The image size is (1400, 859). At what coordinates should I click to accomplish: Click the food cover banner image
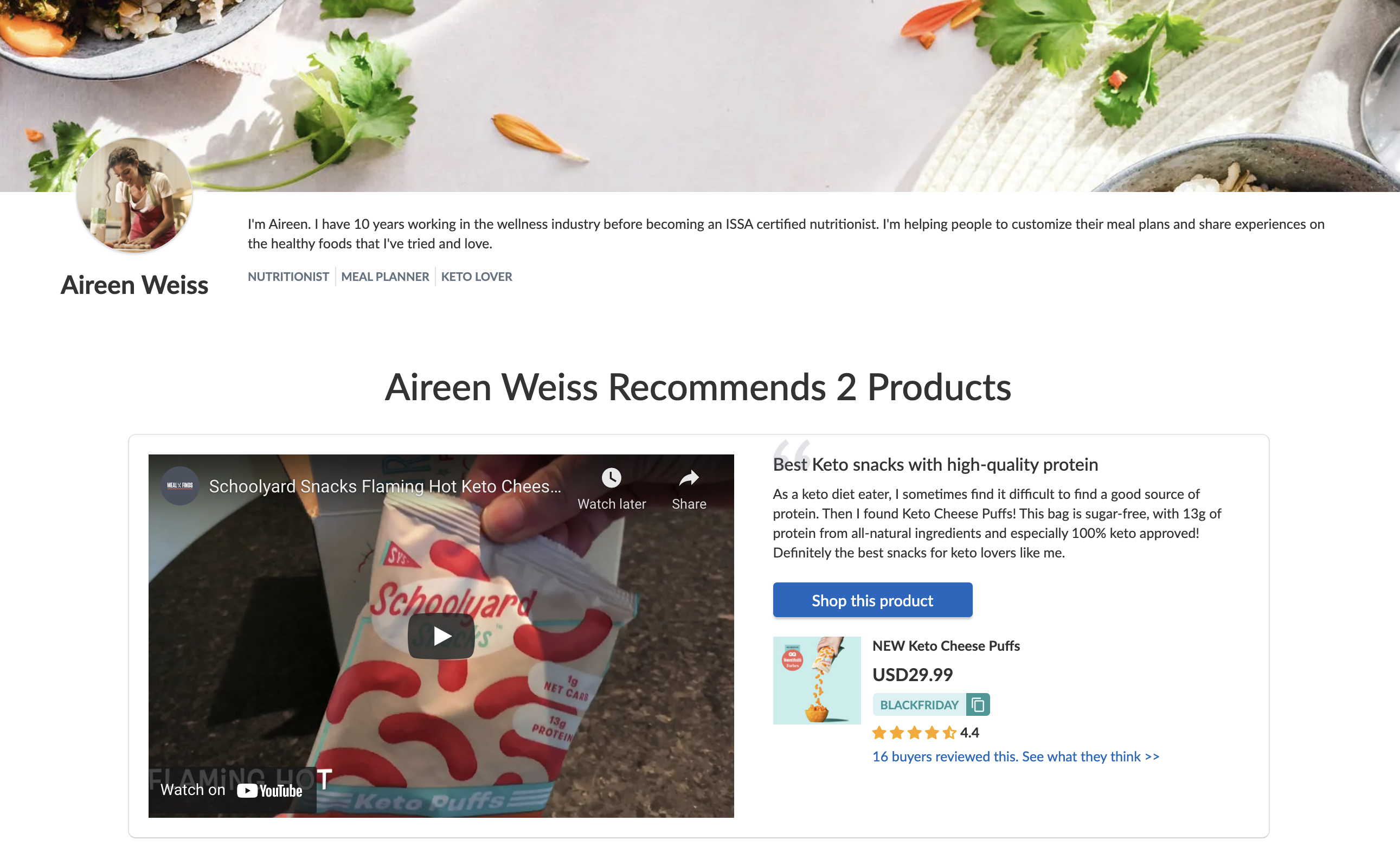(700, 95)
